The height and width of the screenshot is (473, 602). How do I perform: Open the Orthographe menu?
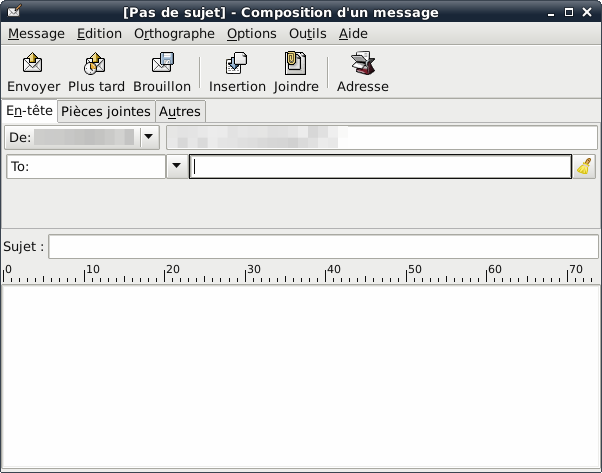click(174, 33)
